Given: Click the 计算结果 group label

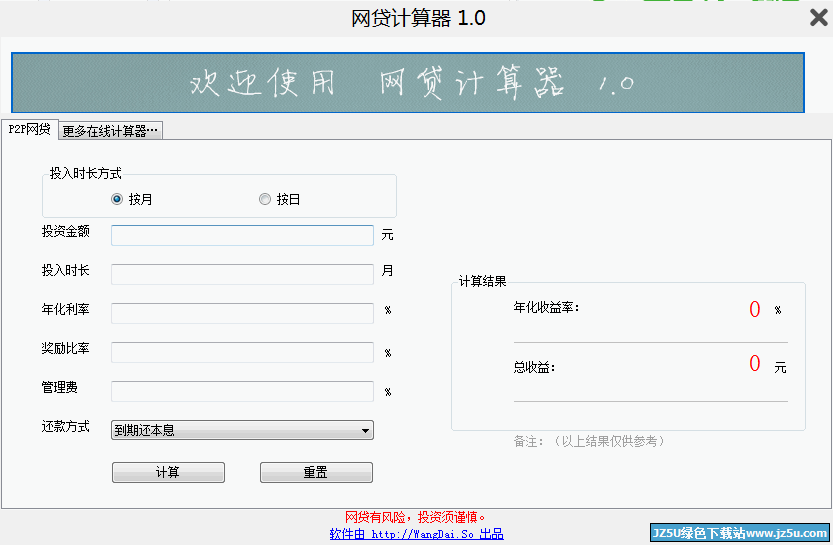Looking at the screenshot, I should pyautogui.click(x=482, y=282).
